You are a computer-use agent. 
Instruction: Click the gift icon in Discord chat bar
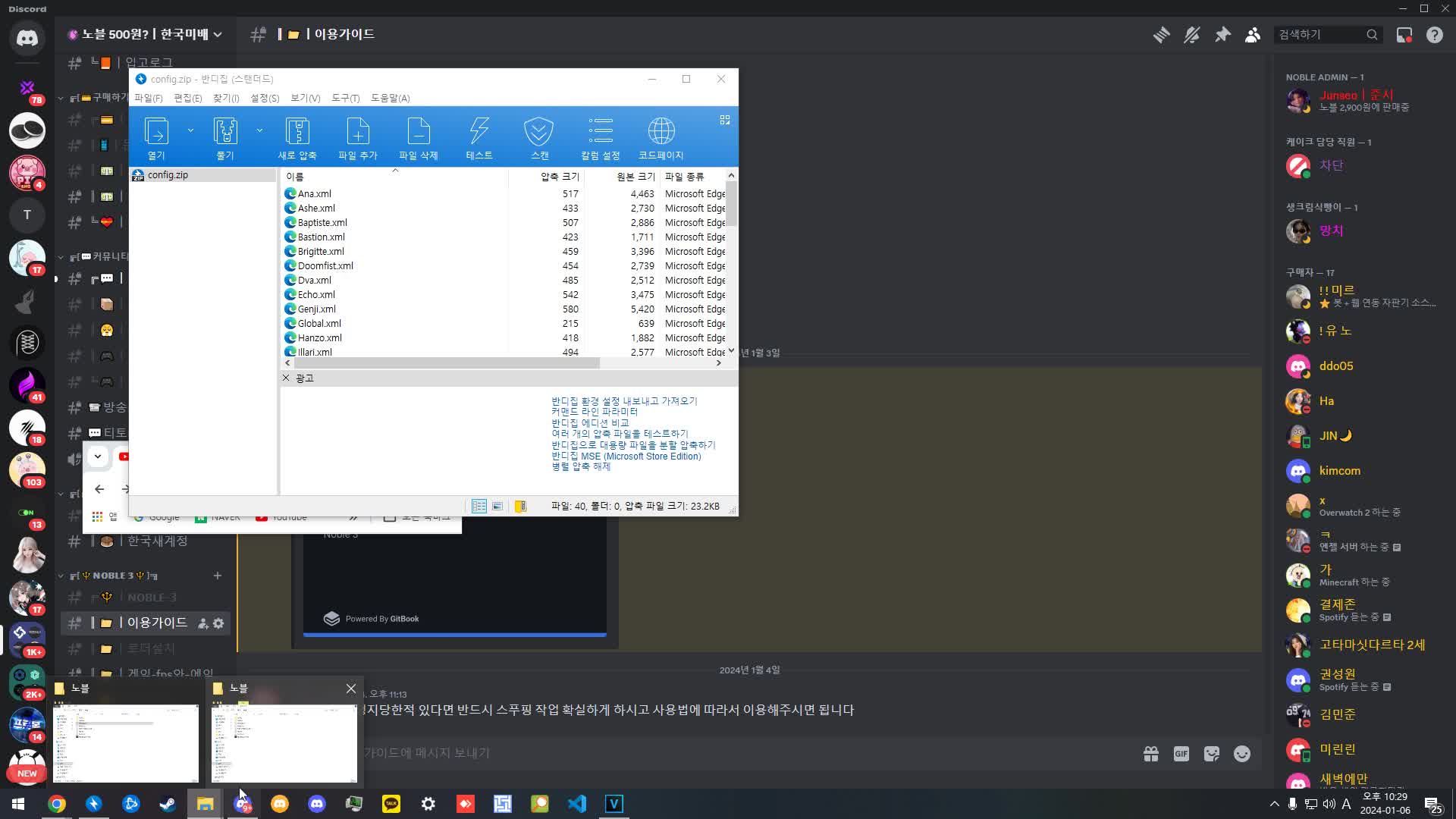pyautogui.click(x=1150, y=753)
